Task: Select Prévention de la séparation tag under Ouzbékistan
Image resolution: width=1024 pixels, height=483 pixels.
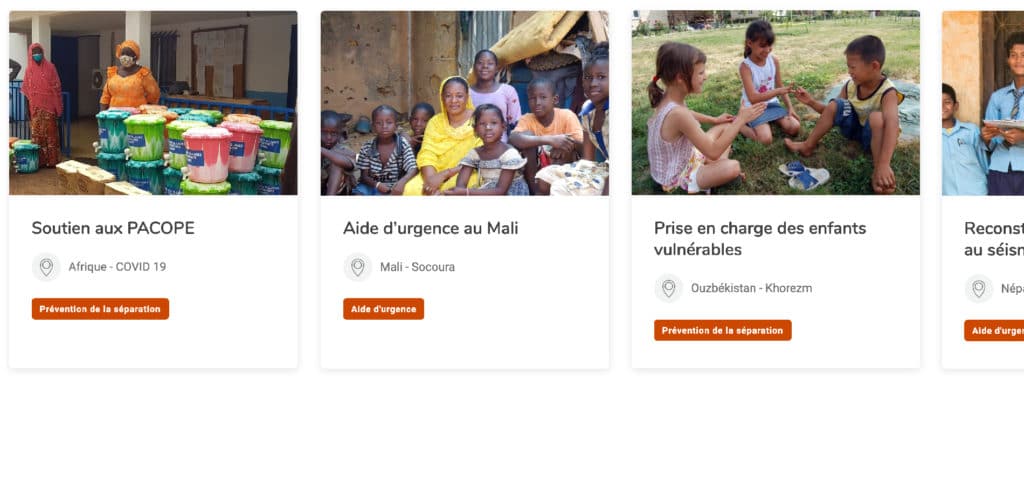Action: [722, 330]
